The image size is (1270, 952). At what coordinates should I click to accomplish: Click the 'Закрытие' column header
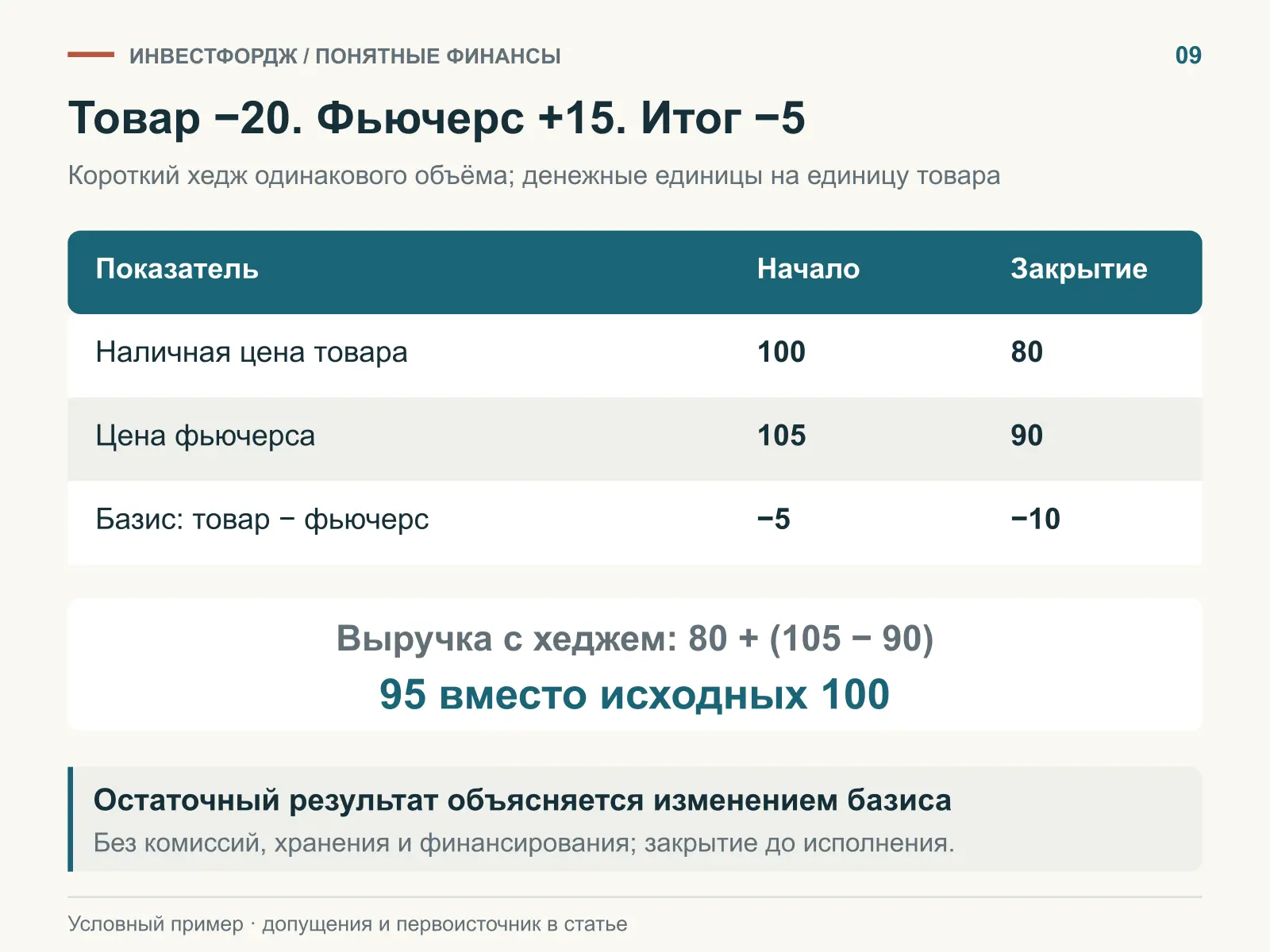1079,269
